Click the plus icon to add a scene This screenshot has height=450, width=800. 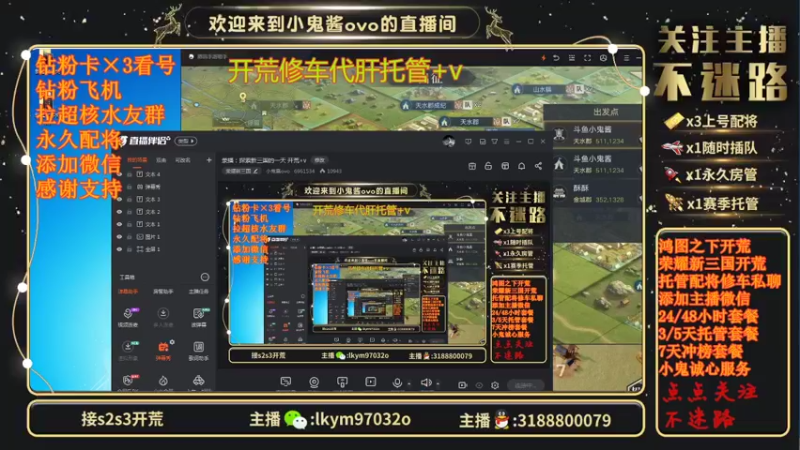tap(209, 160)
